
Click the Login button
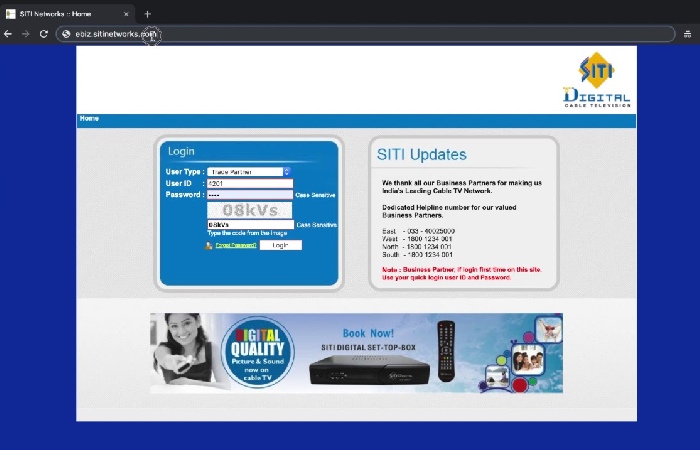click(x=281, y=245)
